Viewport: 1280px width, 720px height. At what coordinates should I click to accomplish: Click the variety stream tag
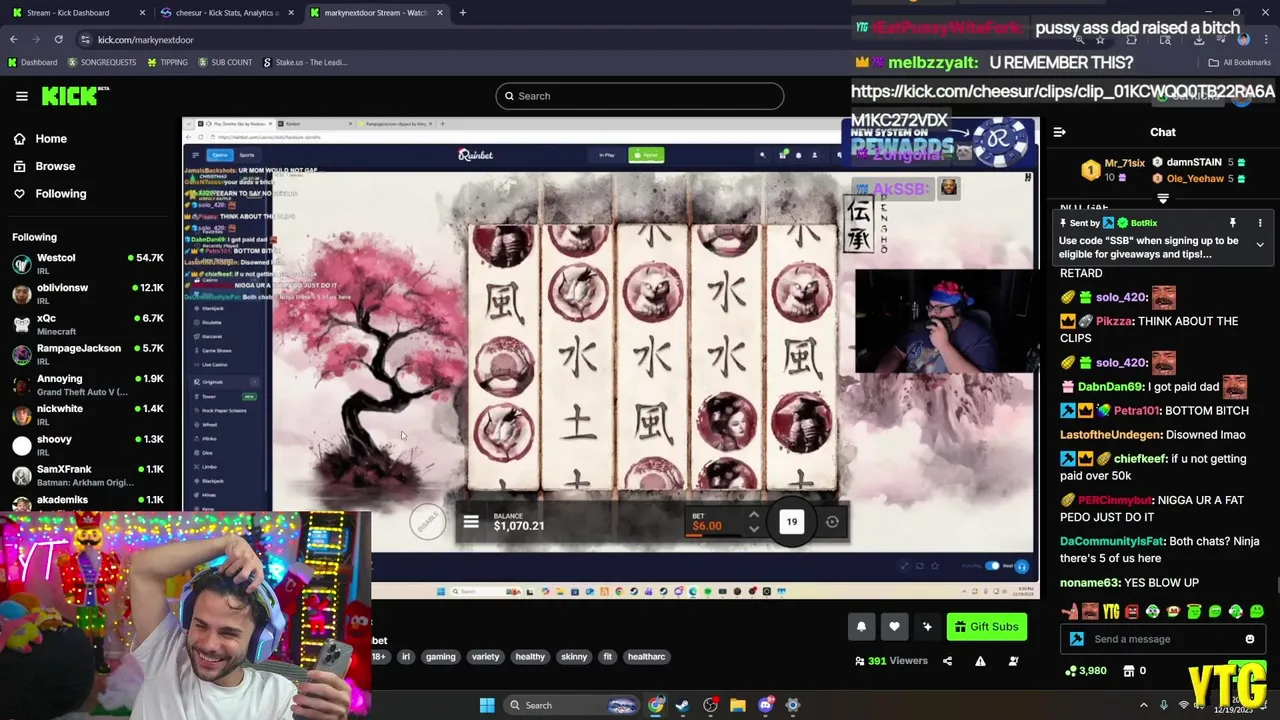click(485, 657)
